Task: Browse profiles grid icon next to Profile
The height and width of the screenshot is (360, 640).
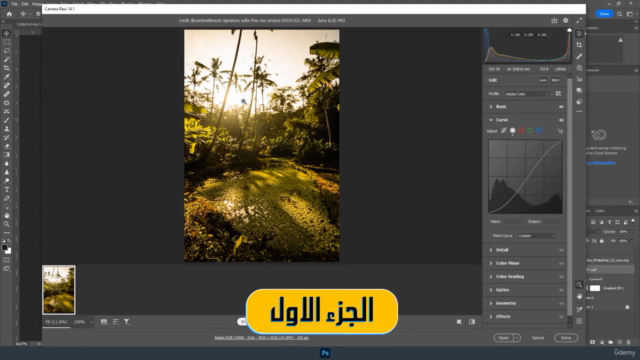Action: (x=558, y=94)
